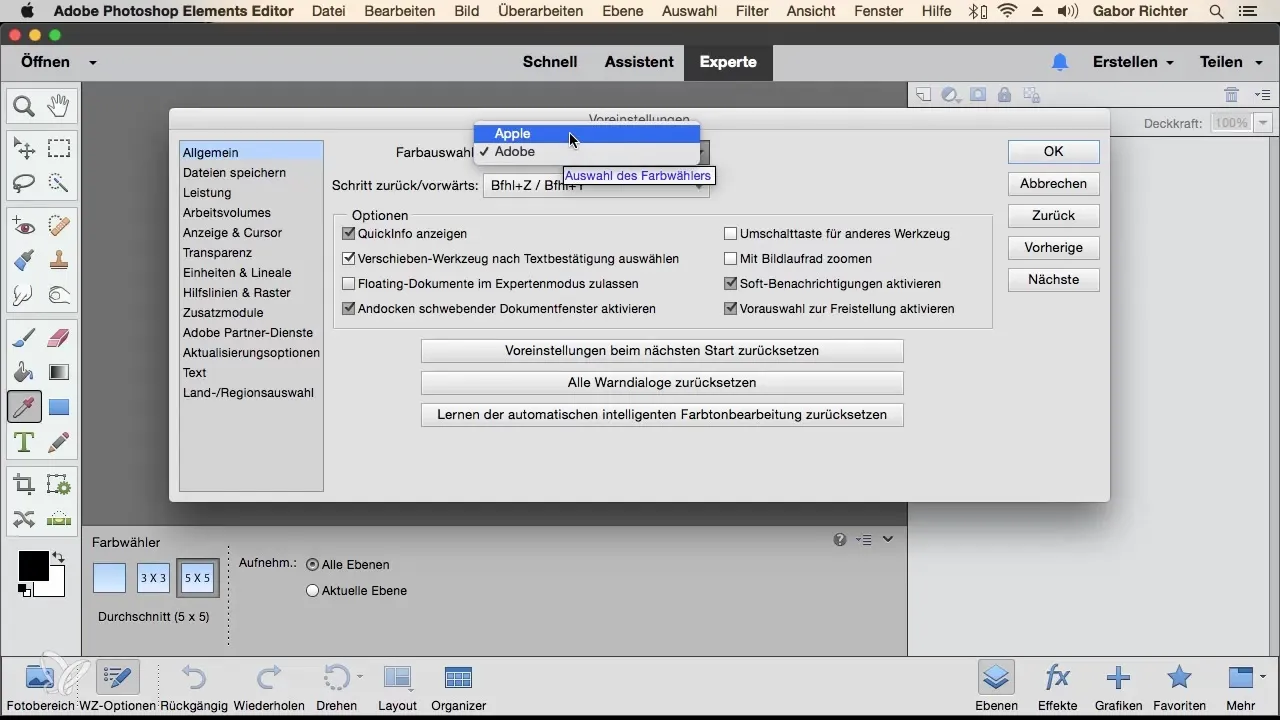Click Voreinstellungen beim nächsten Start zurücksetzen

click(662, 351)
